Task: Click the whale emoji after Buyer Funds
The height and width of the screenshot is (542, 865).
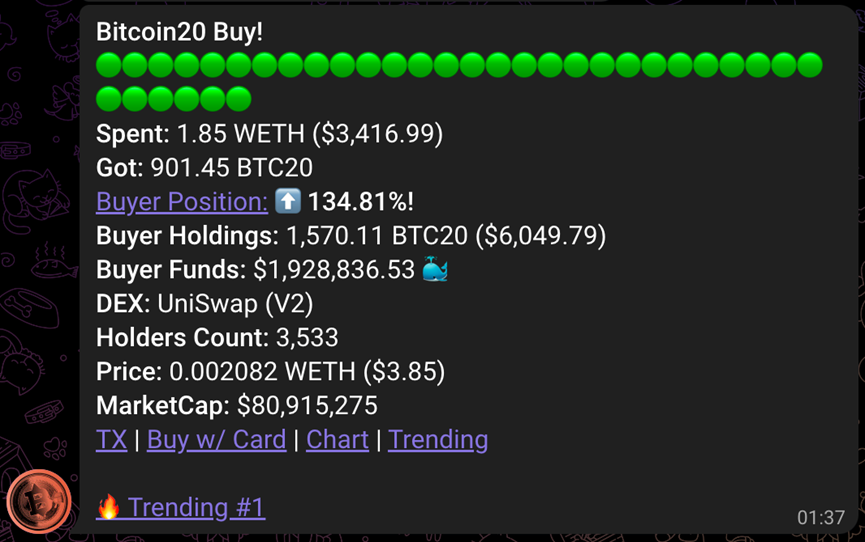Action: 435,269
